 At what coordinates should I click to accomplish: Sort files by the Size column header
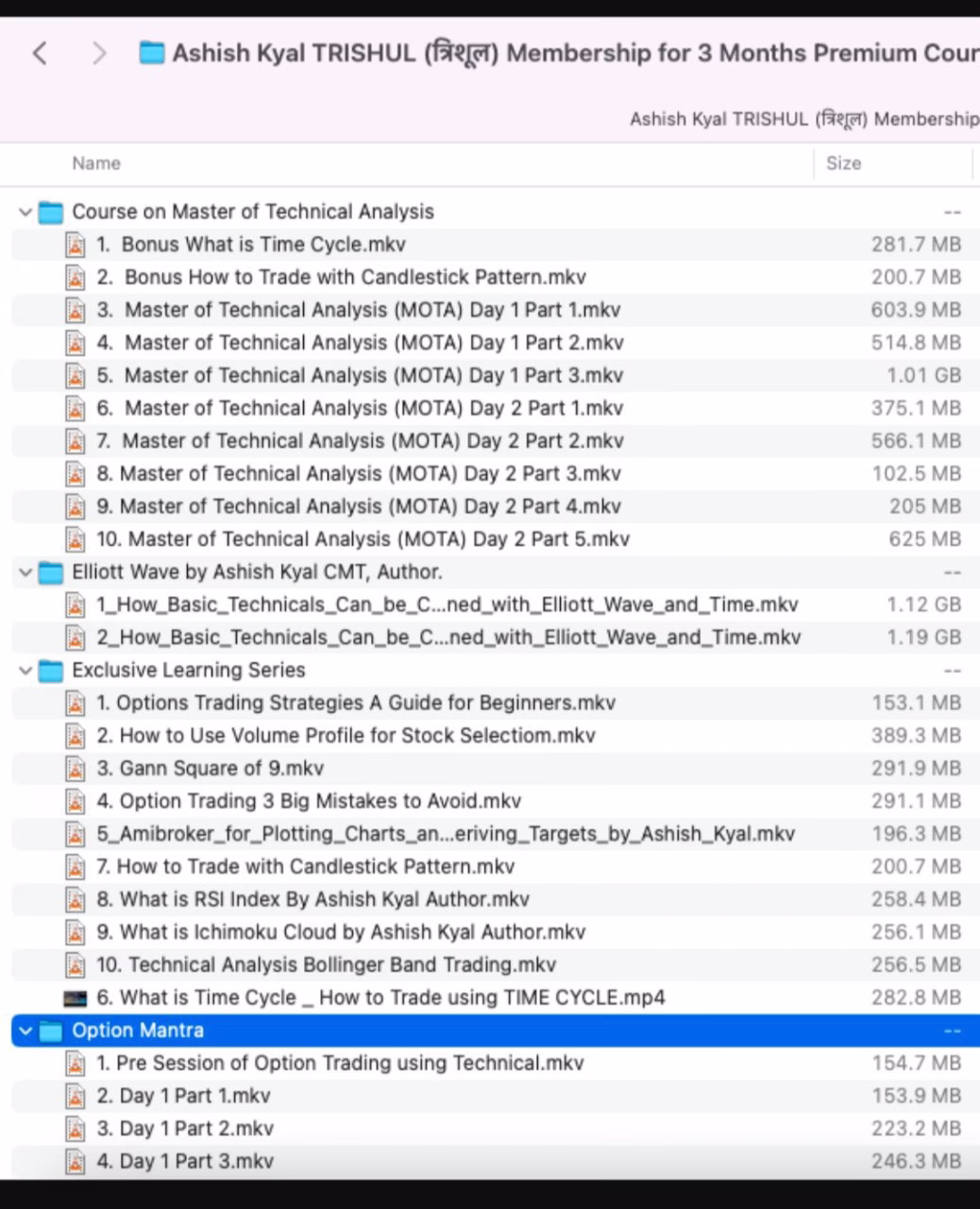(x=843, y=163)
